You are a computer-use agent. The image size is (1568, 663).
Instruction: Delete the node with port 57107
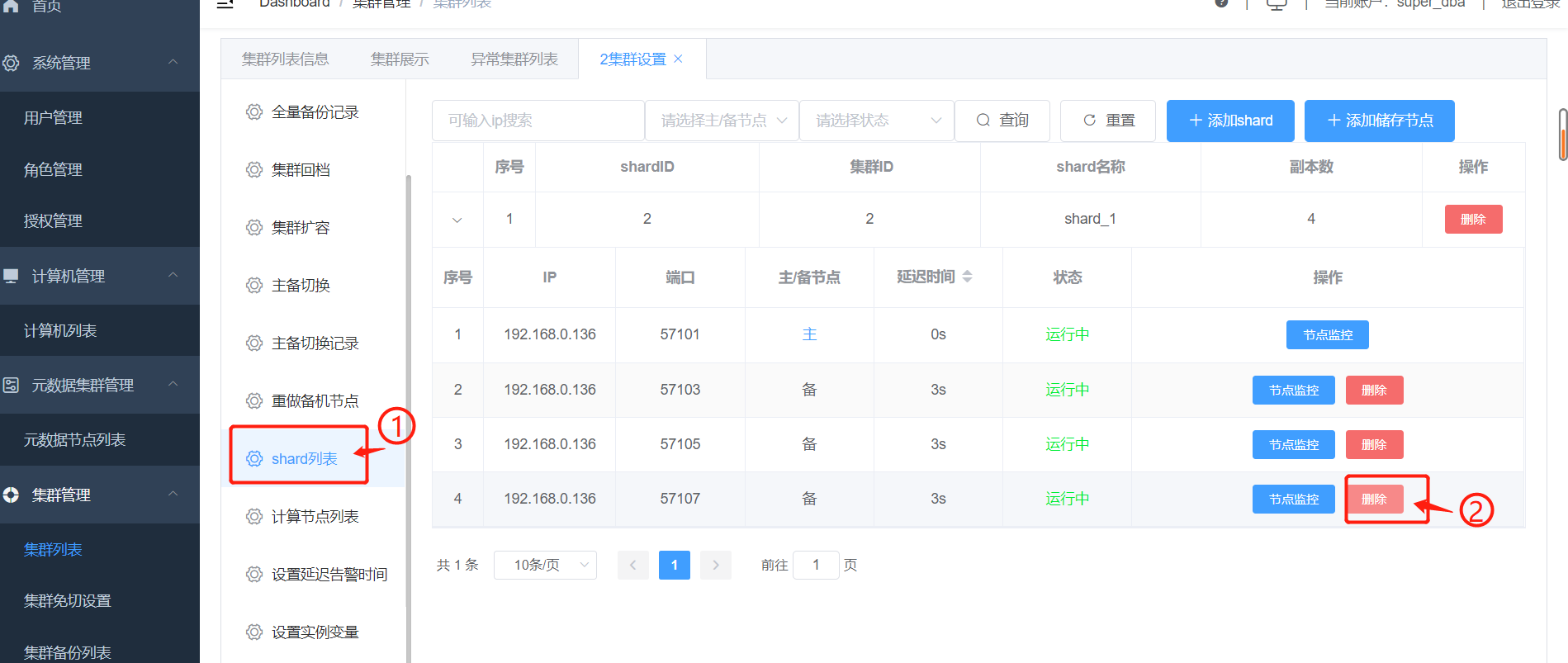(1374, 499)
